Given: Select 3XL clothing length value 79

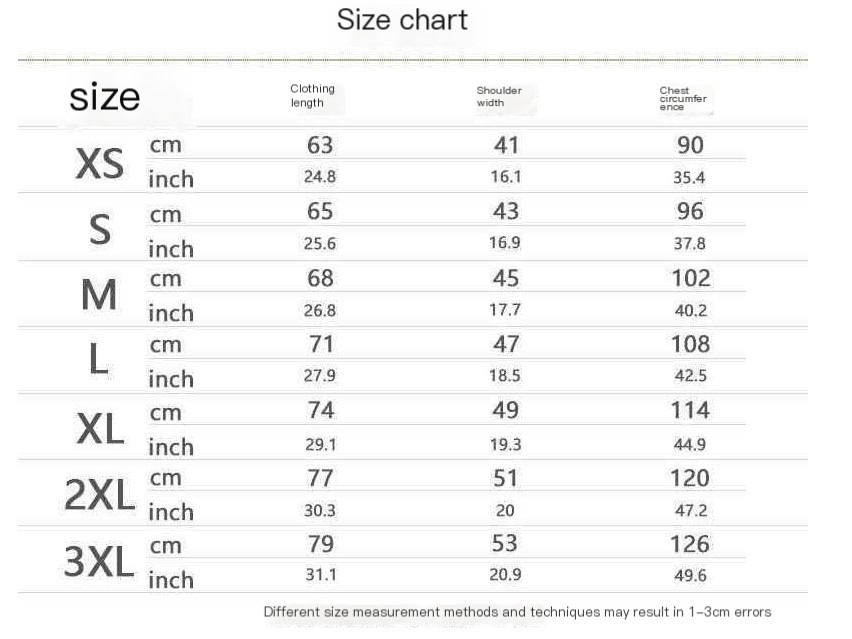Looking at the screenshot, I should [320, 544].
